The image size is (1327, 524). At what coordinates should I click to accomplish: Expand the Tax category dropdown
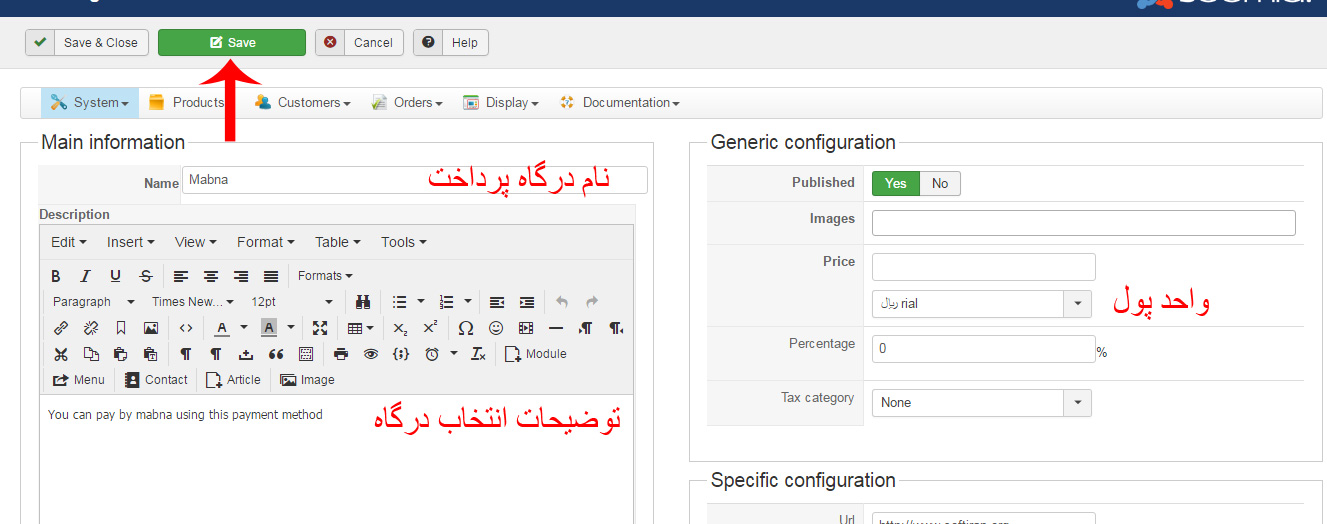1078,403
